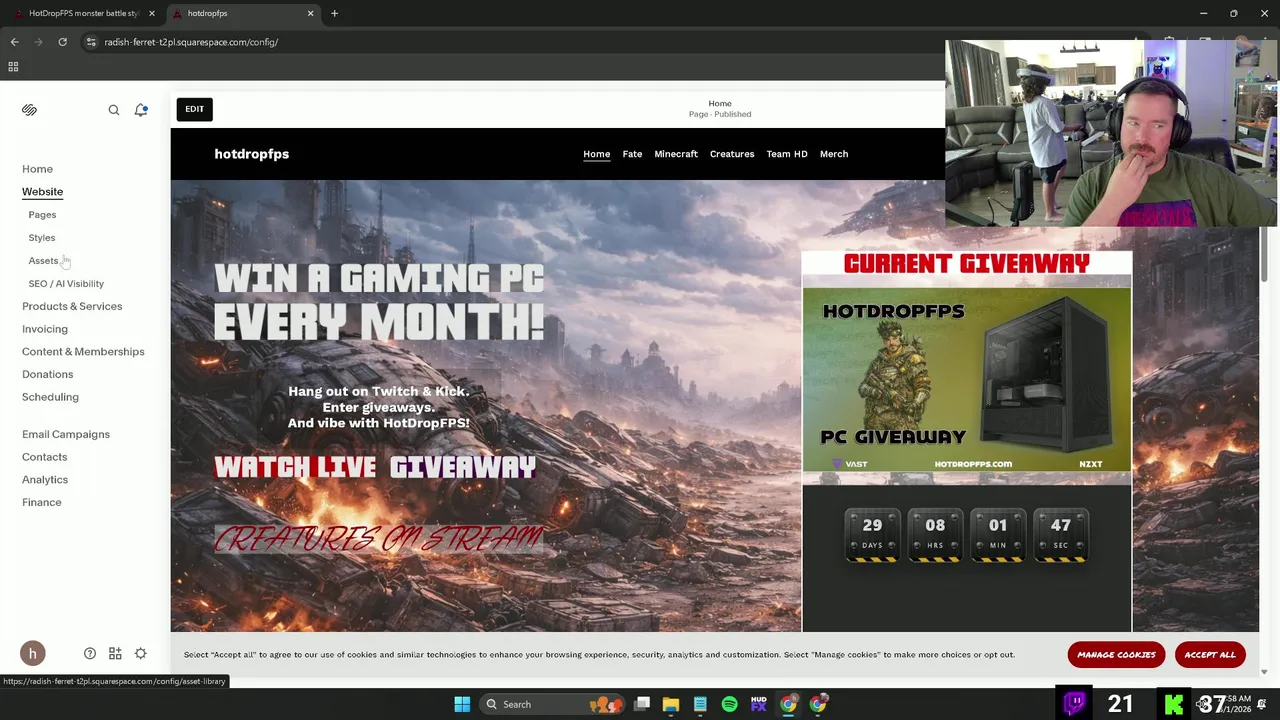Viewport: 1280px width, 720px height.
Task: Open Minecraft in the site navigation
Action: click(676, 154)
